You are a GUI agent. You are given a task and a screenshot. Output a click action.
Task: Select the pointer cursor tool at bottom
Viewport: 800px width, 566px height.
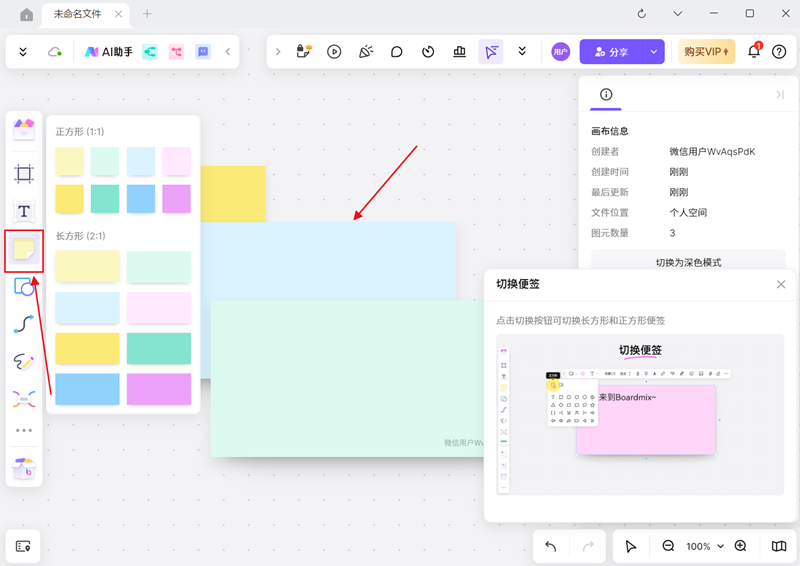[631, 546]
